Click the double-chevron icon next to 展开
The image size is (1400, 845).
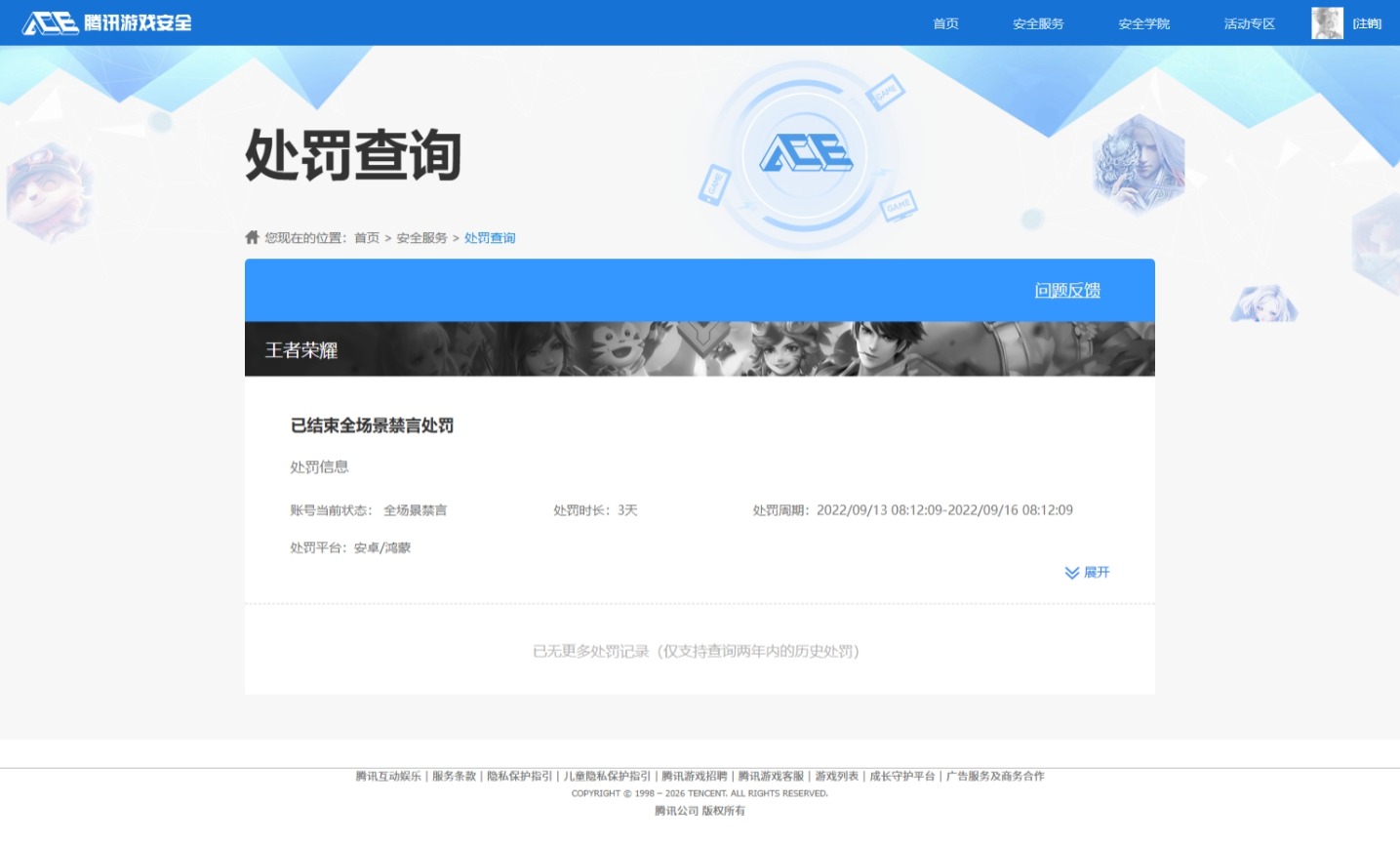pyautogui.click(x=1069, y=573)
